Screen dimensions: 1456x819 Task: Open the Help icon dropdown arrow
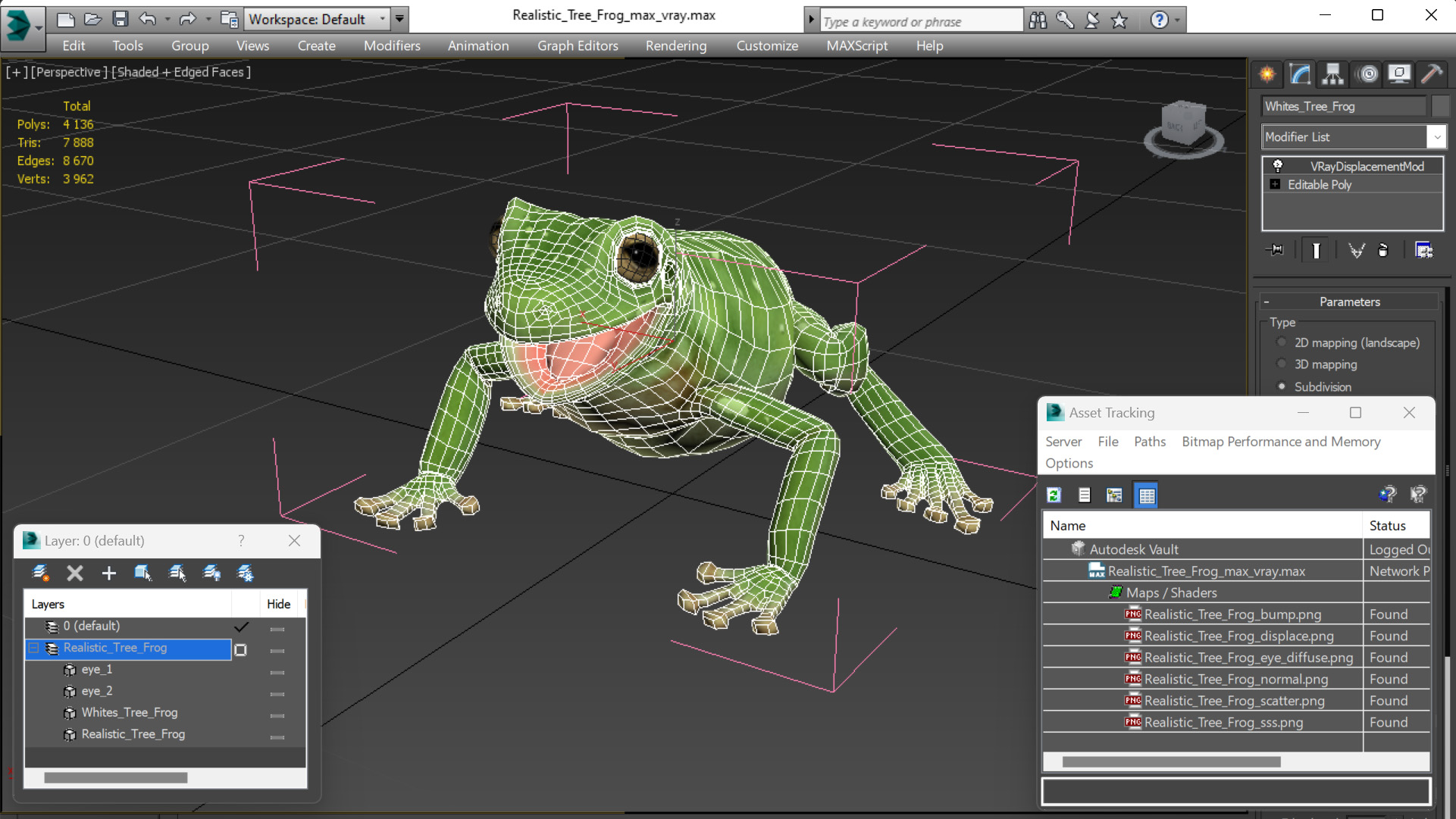point(1177,20)
